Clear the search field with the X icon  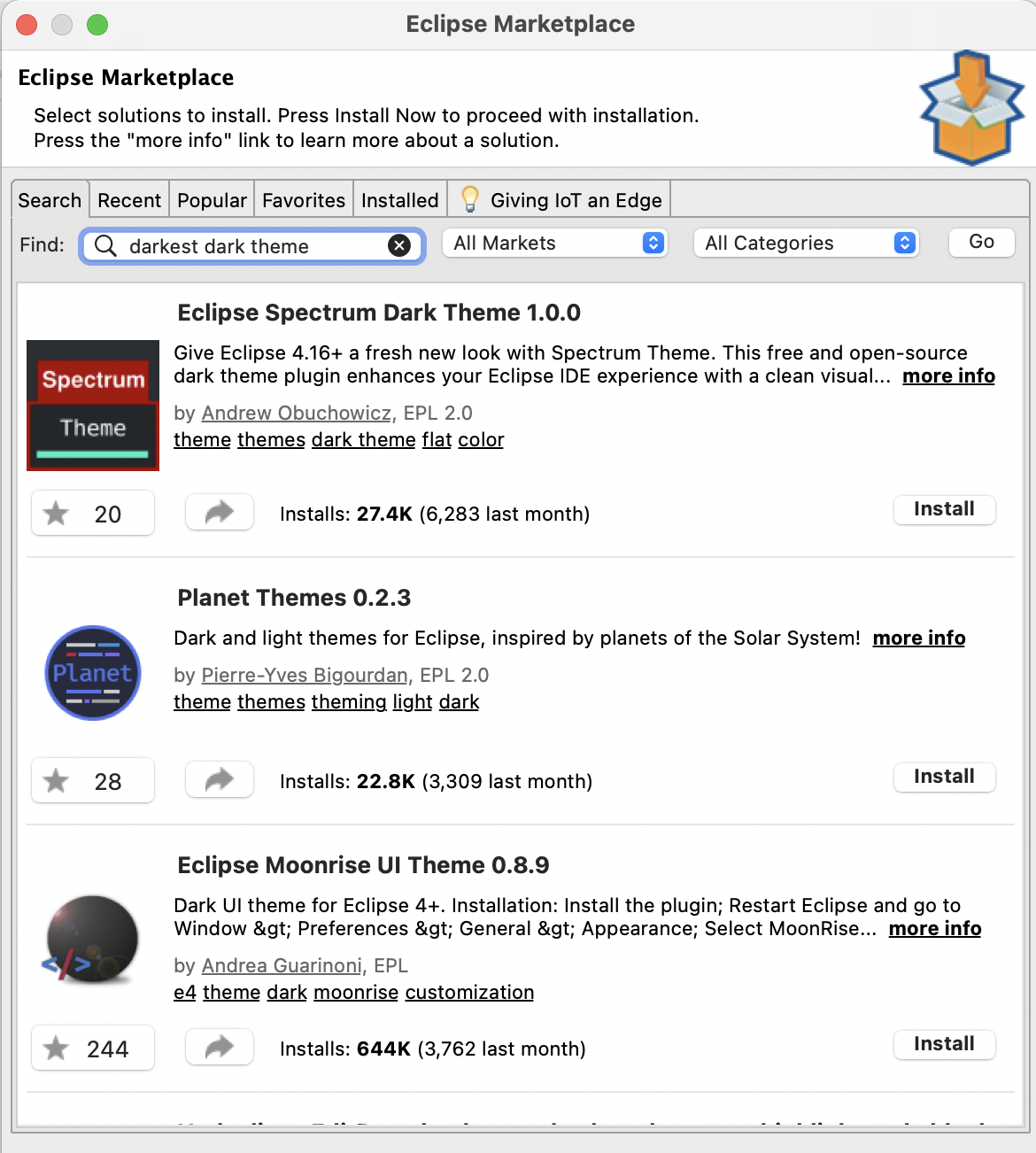[x=399, y=245]
